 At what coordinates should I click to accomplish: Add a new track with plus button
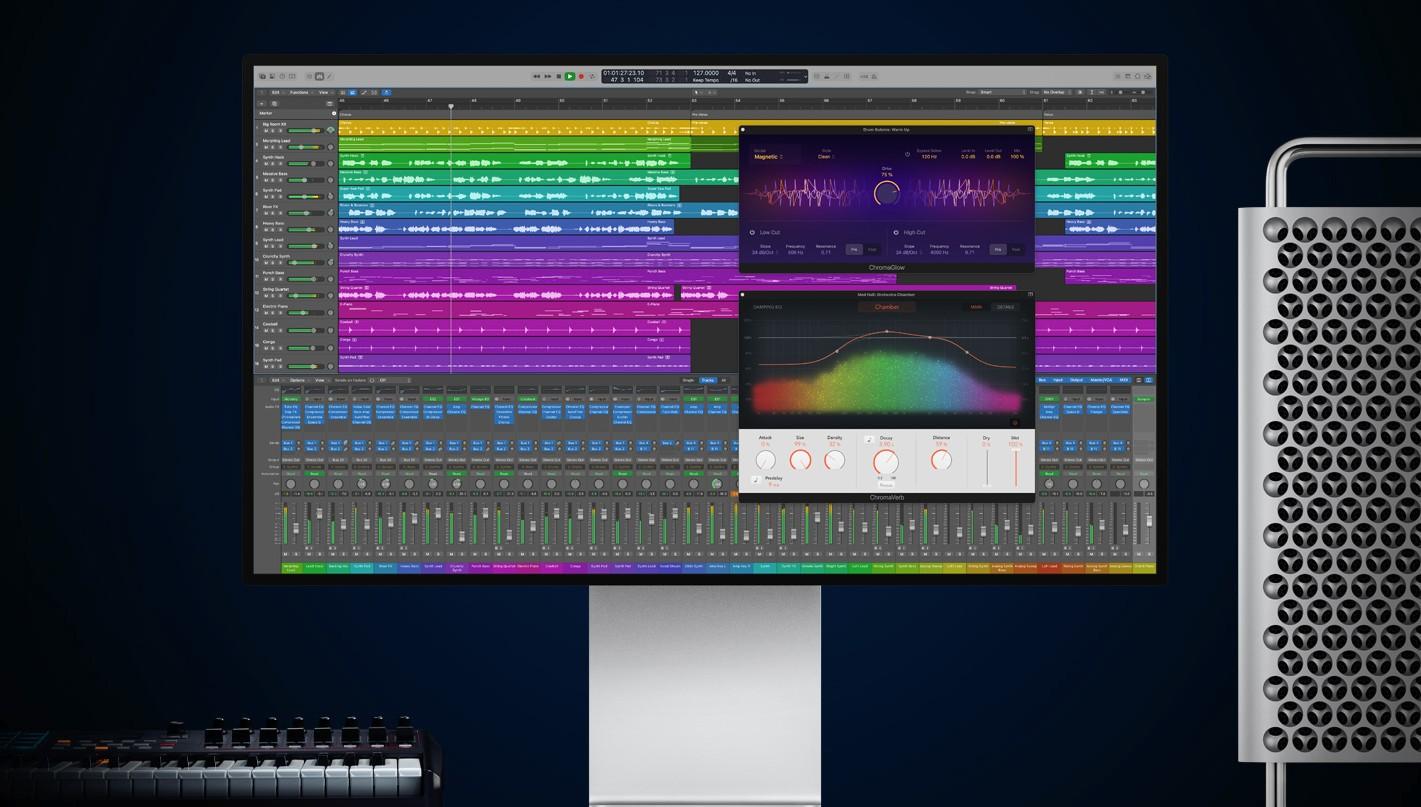262,104
